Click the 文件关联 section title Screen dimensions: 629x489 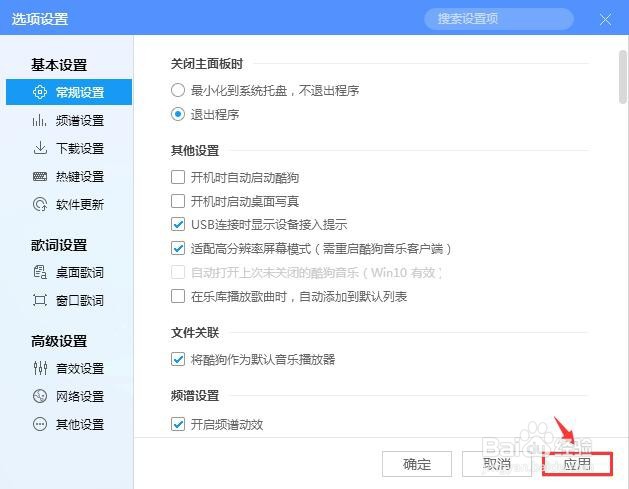195,333
